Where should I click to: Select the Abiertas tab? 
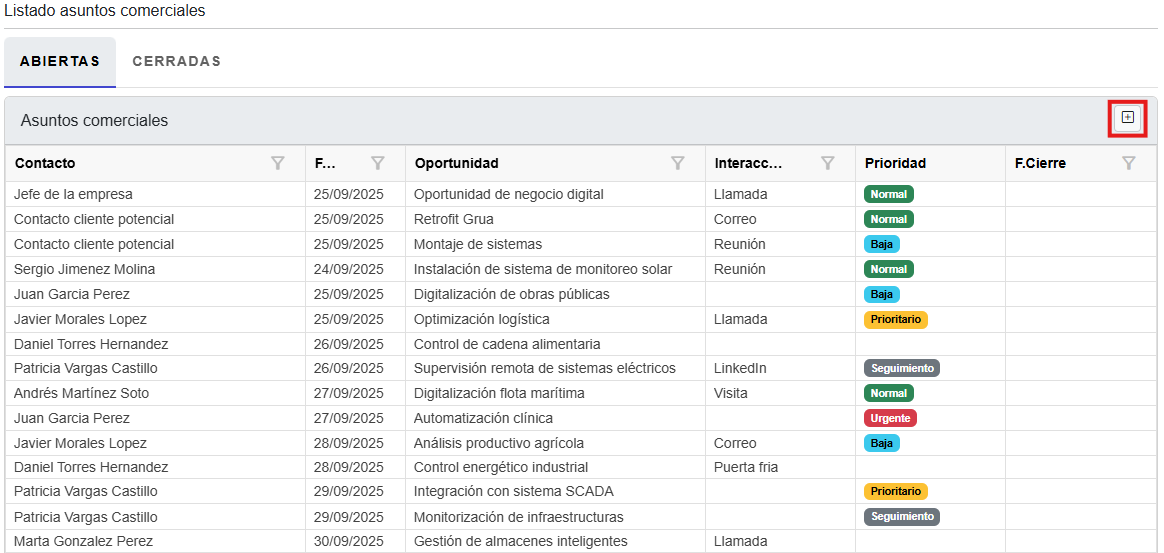coord(60,61)
